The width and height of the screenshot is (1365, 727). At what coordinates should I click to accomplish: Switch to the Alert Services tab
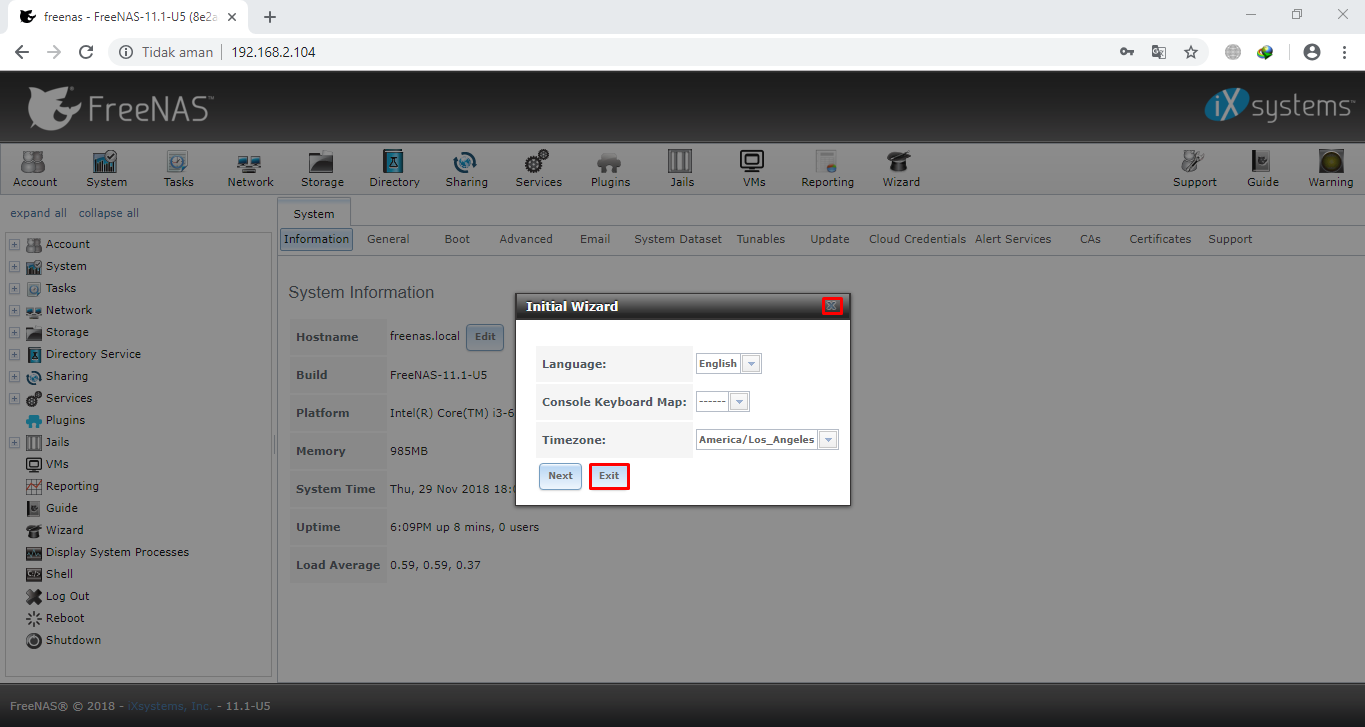pyautogui.click(x=1013, y=239)
